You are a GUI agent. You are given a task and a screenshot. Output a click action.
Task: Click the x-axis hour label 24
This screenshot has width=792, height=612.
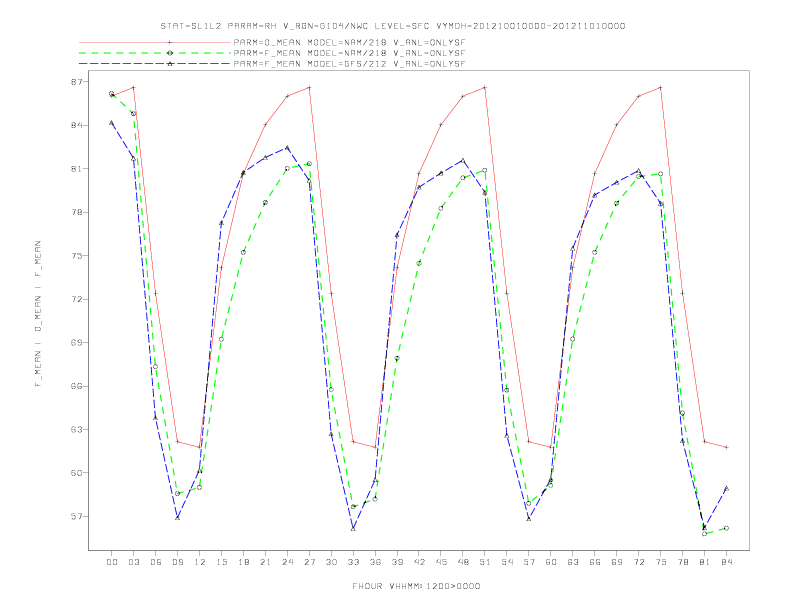[287, 562]
